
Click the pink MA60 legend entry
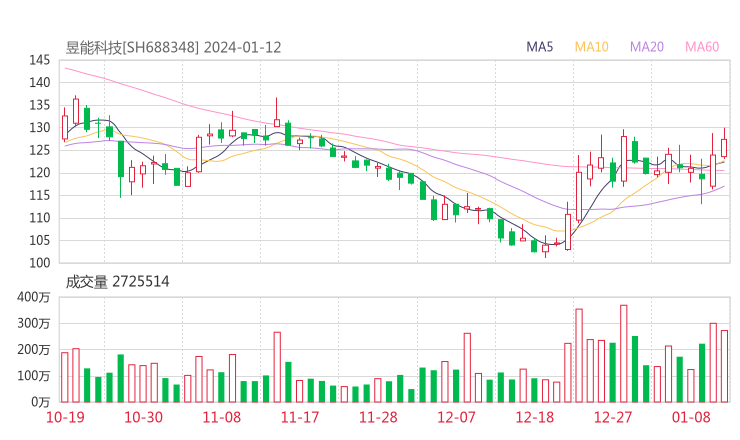point(702,47)
